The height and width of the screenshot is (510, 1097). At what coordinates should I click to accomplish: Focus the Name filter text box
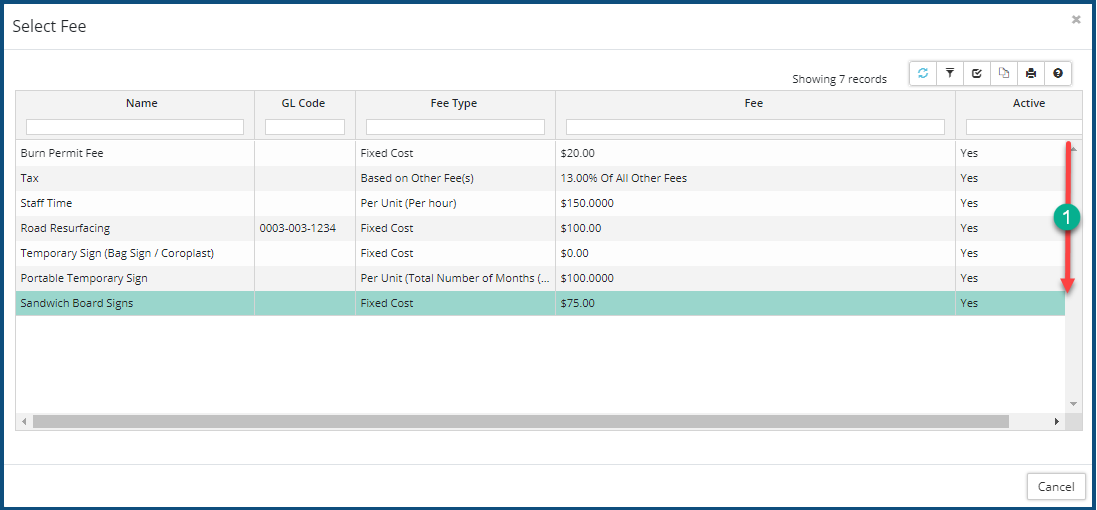(135, 127)
